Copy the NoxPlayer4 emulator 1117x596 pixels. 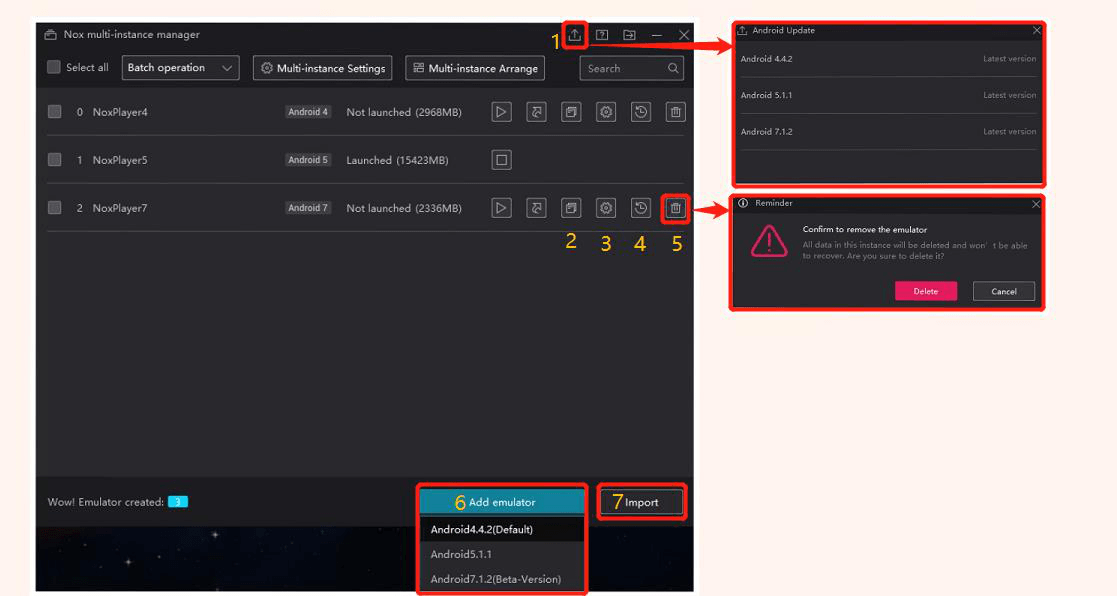coord(571,112)
